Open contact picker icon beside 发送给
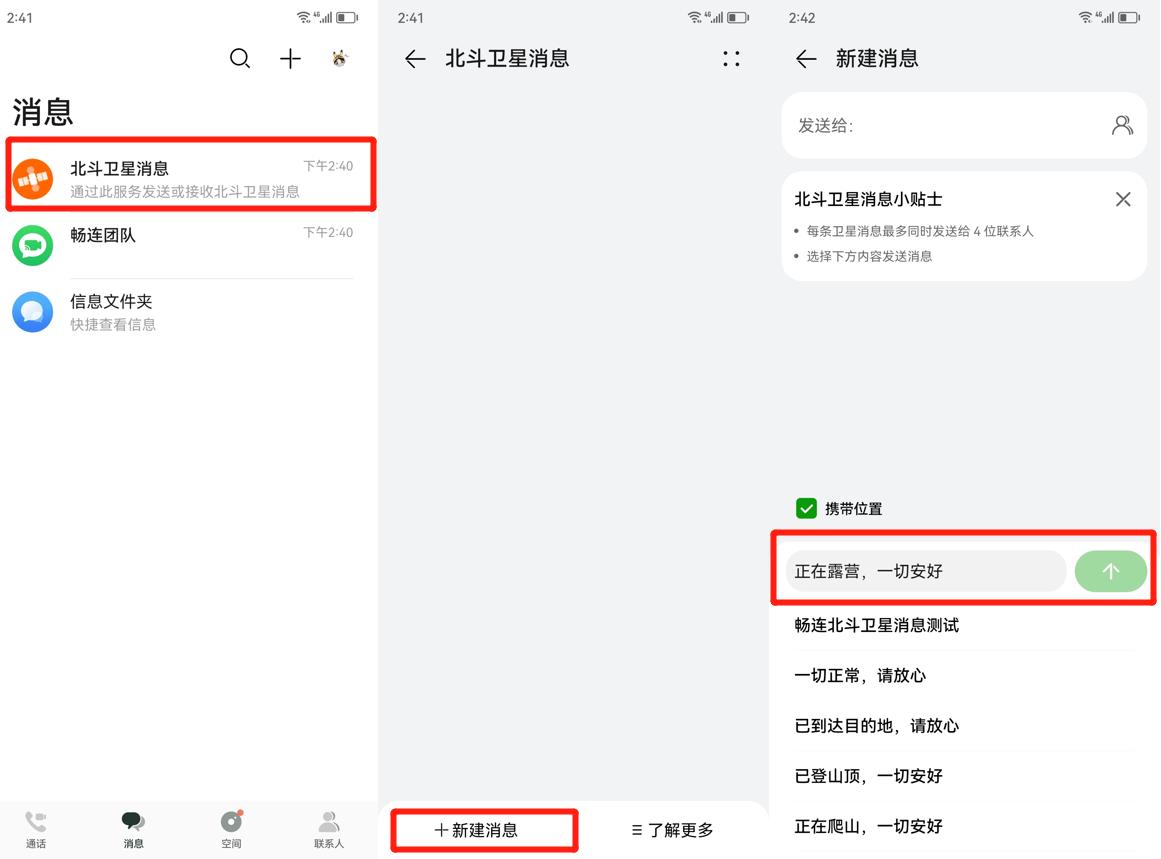 click(1122, 125)
